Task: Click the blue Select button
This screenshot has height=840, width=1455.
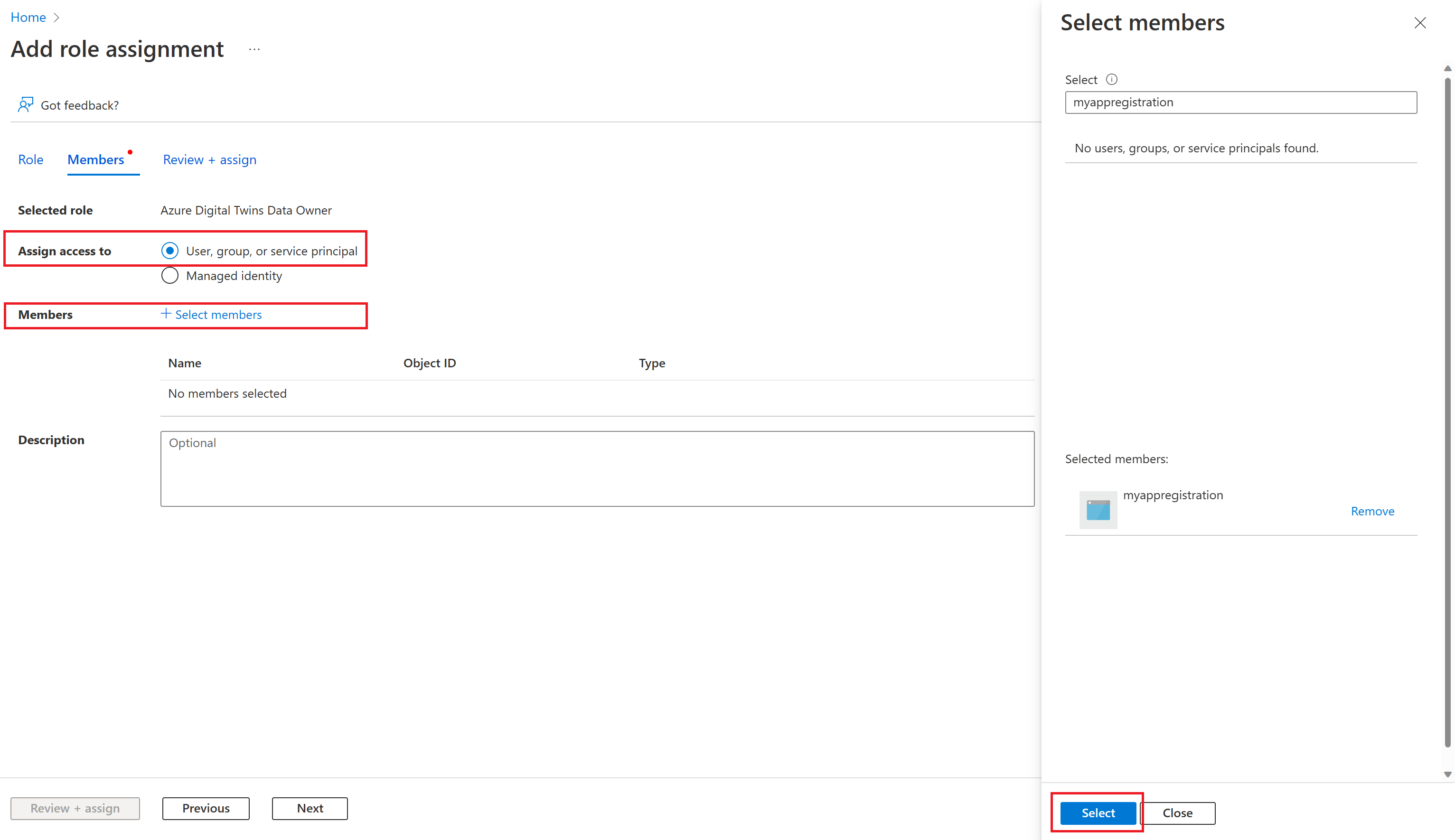Action: (1098, 813)
